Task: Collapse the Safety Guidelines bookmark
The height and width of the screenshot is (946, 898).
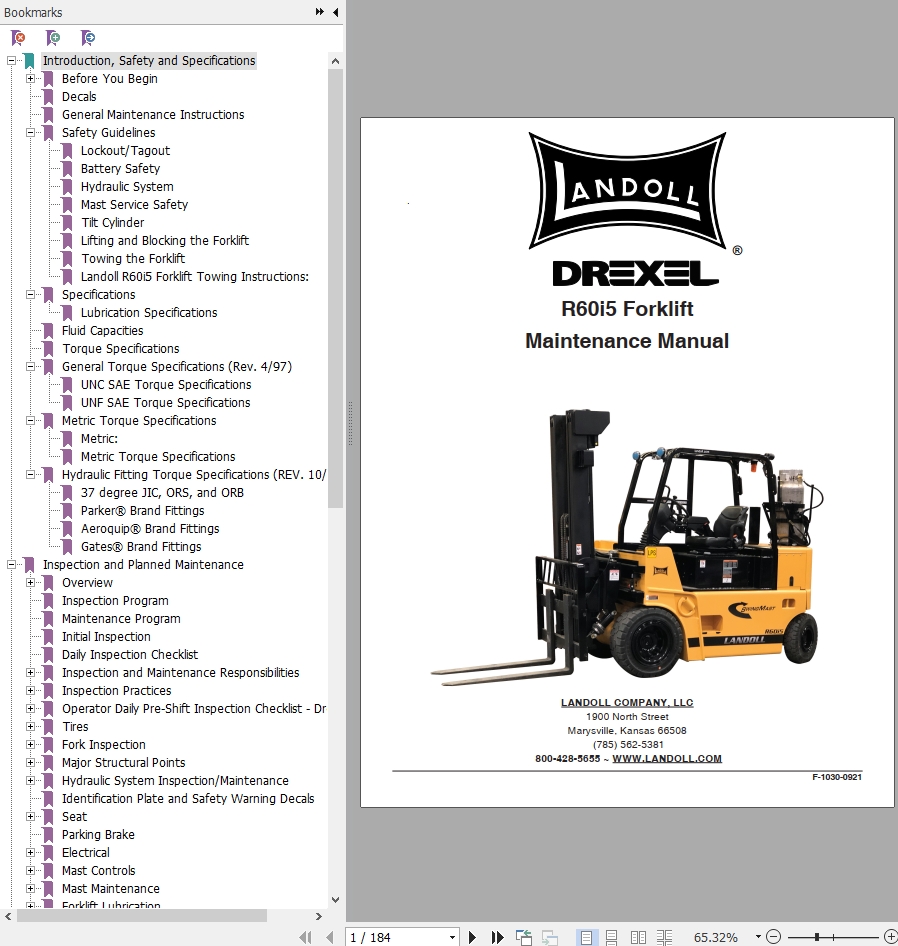Action: pyautogui.click(x=31, y=133)
